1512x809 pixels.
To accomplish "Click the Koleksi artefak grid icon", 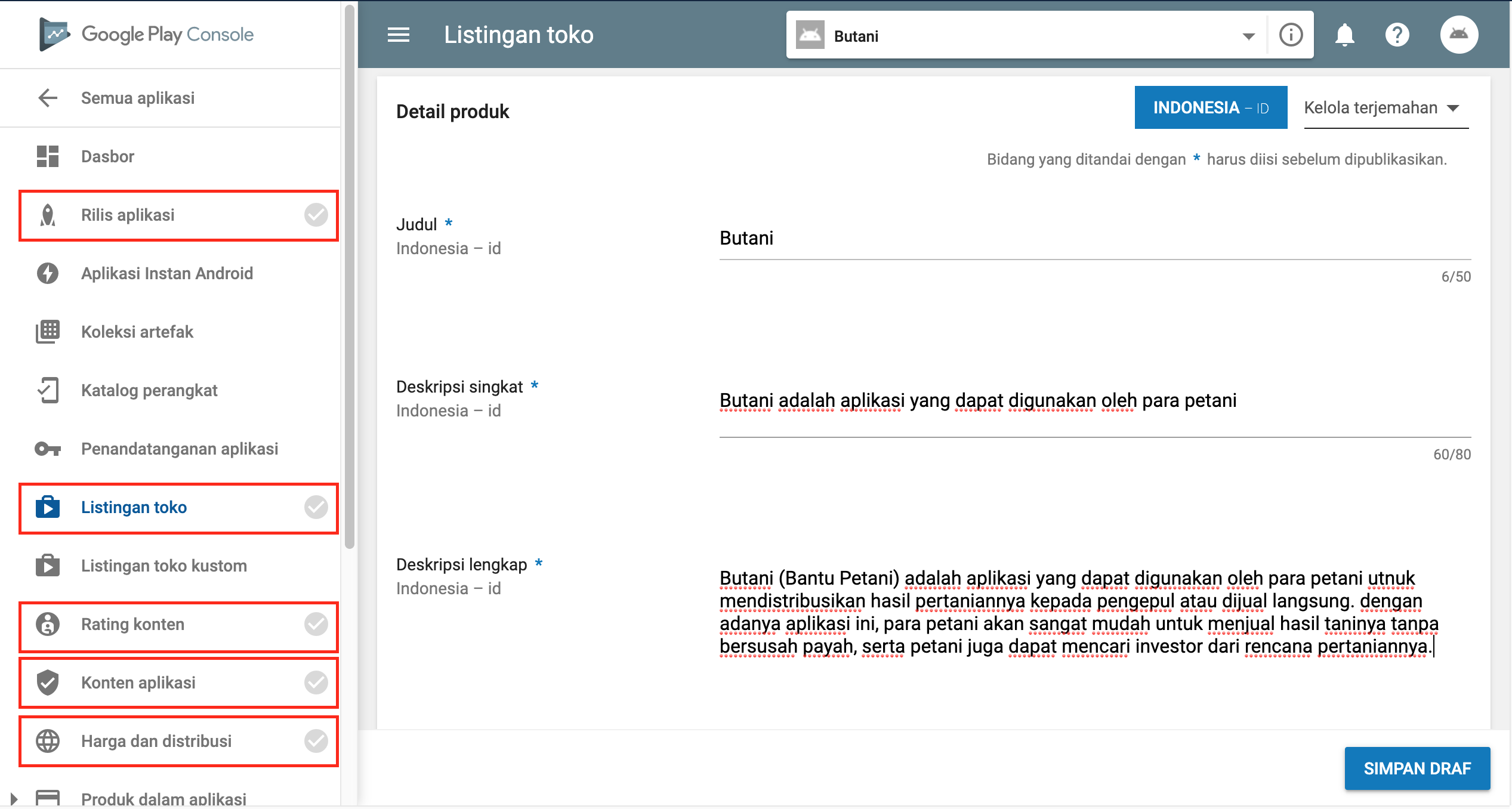I will coord(48,332).
